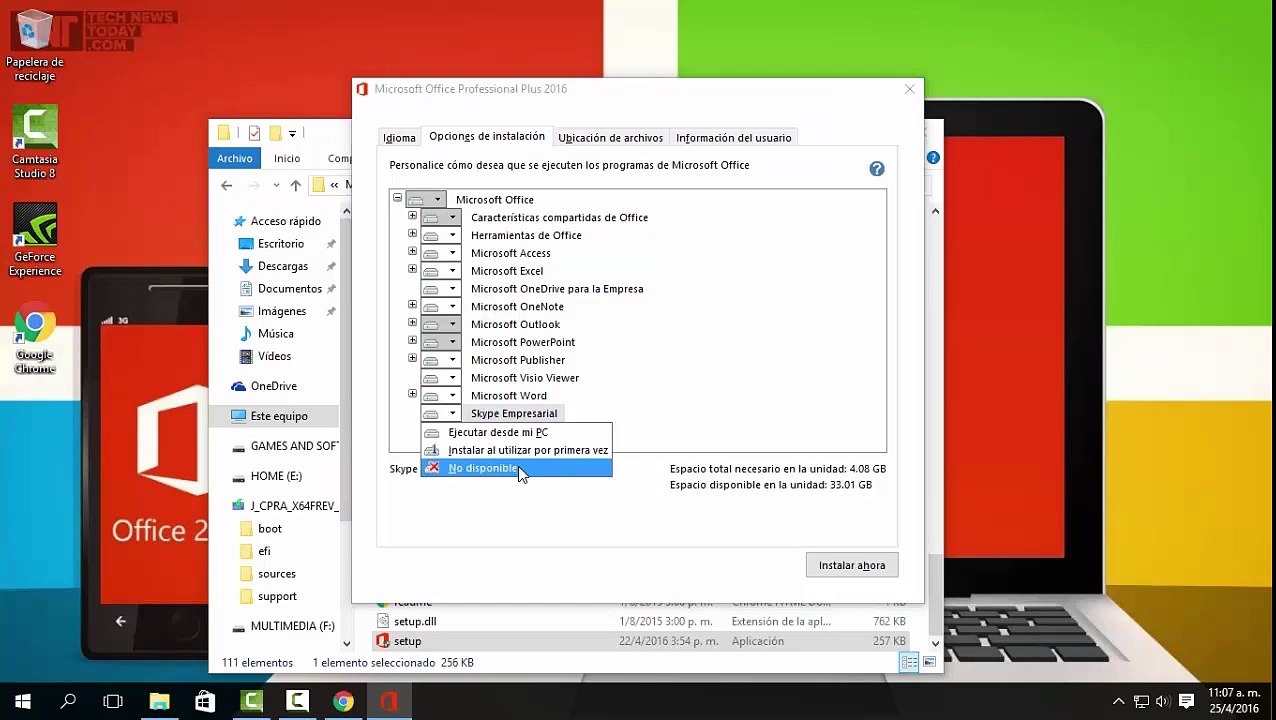The width and height of the screenshot is (1276, 720).
Task: Expand Herramientas de Office node
Action: click(412, 234)
